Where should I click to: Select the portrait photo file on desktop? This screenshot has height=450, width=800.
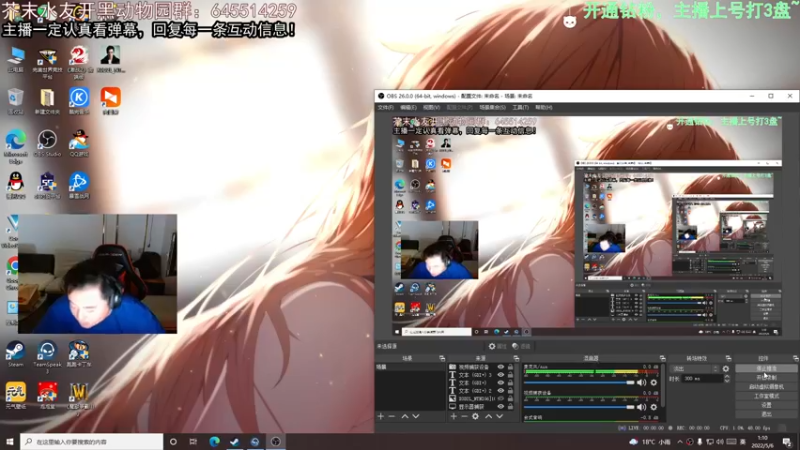pos(110,60)
